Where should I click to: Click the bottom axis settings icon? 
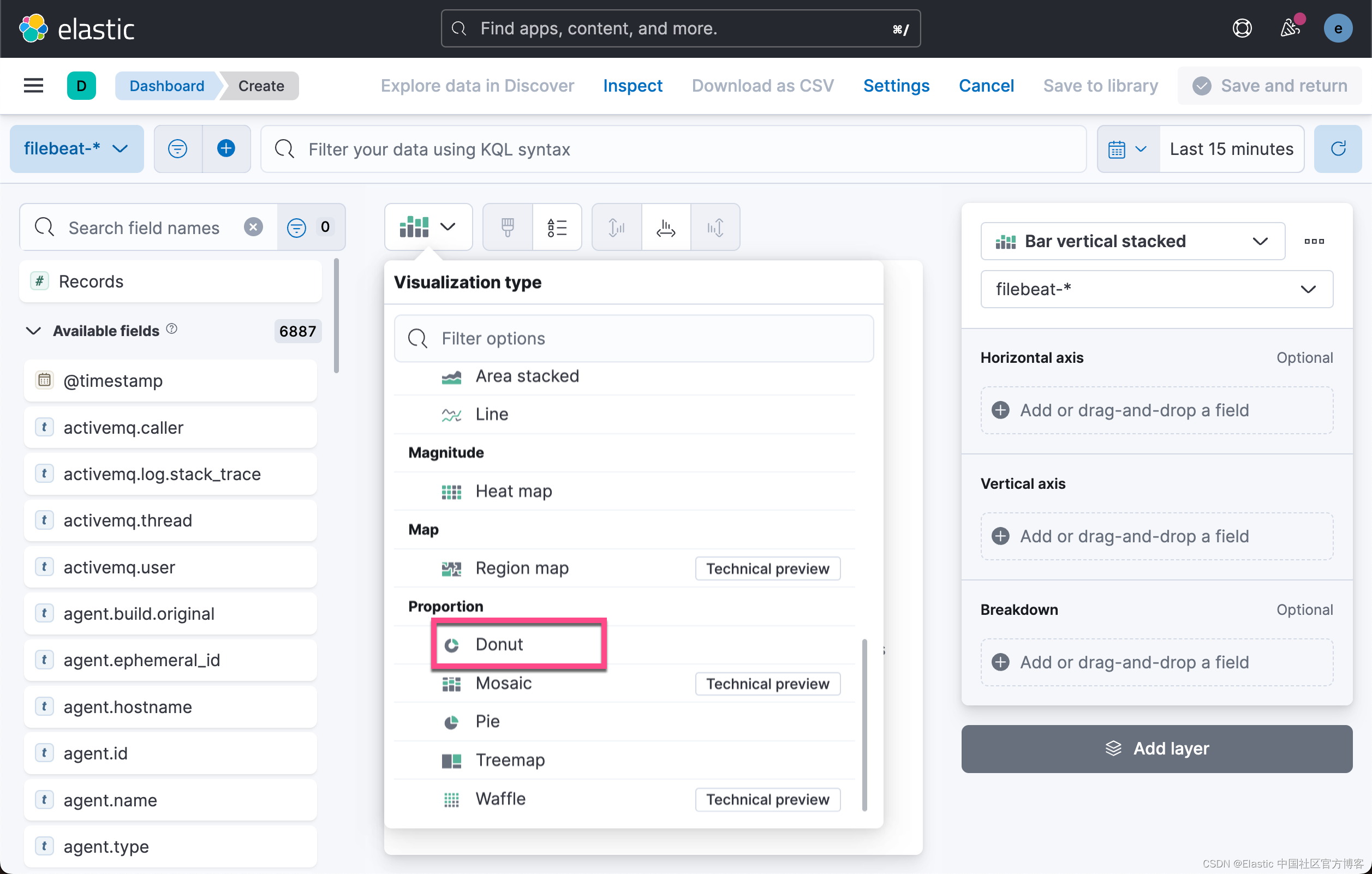(x=665, y=228)
